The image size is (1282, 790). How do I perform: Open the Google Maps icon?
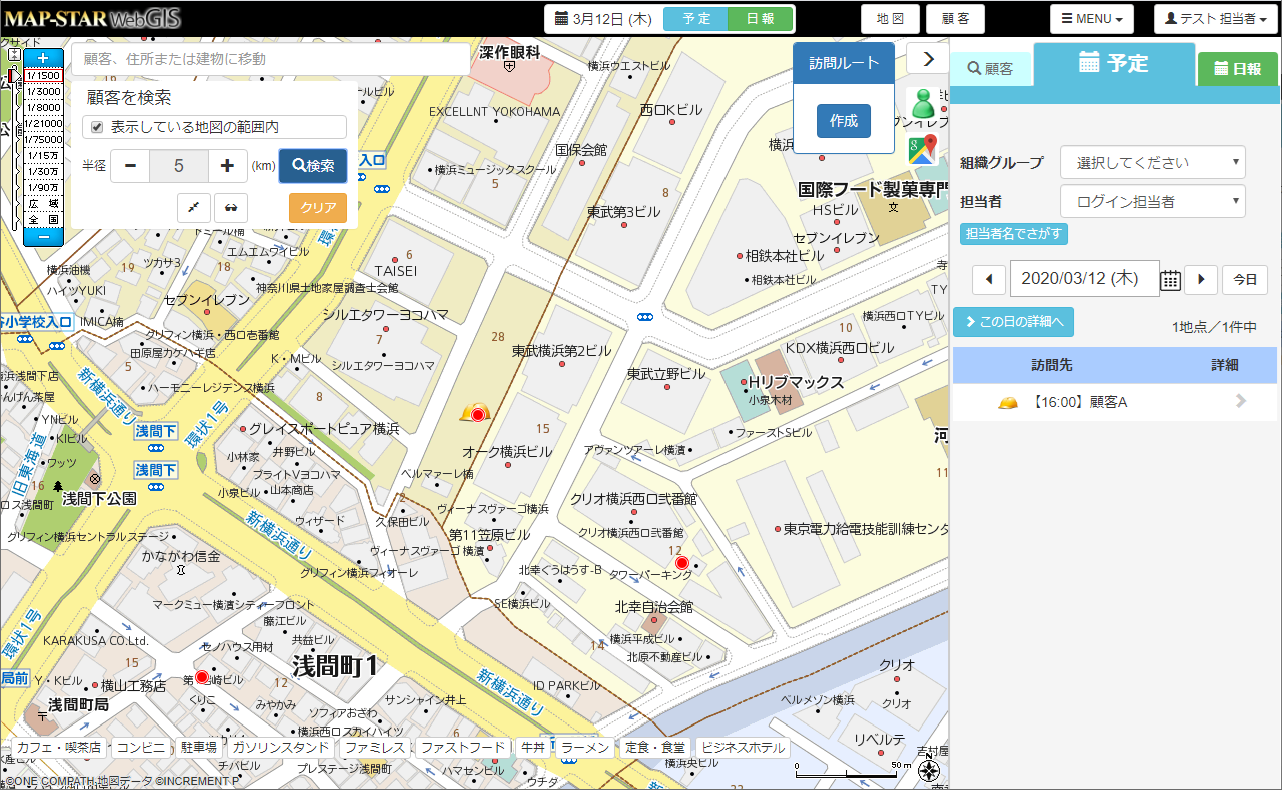pos(922,149)
